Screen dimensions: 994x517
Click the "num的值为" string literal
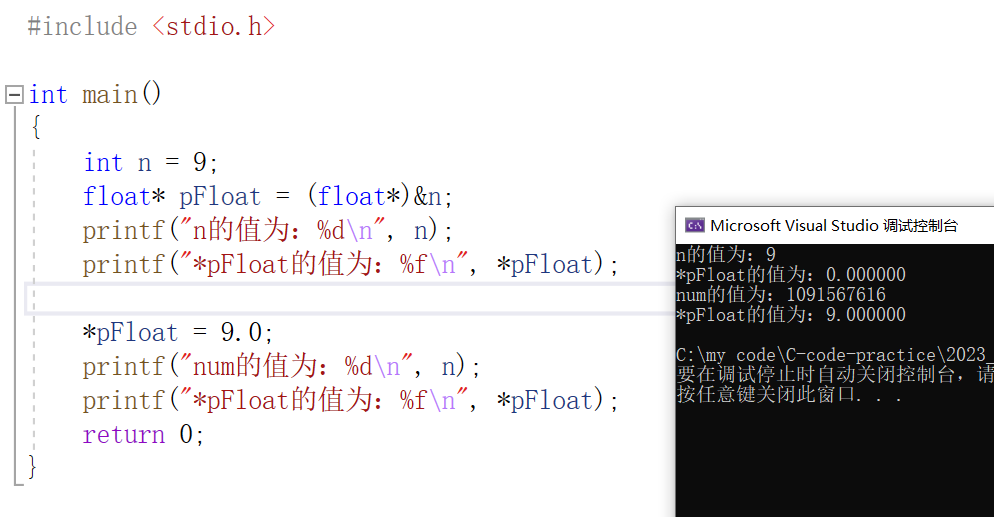(297, 367)
